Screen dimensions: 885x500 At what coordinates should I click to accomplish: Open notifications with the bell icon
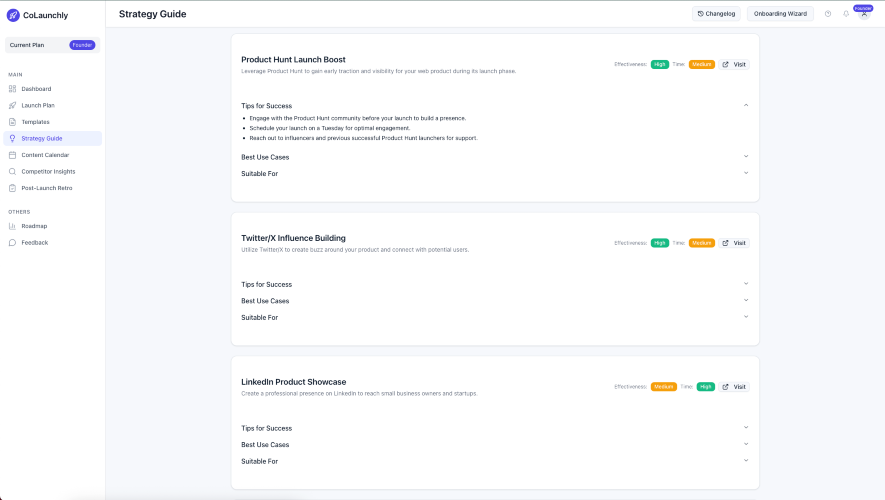tap(846, 14)
